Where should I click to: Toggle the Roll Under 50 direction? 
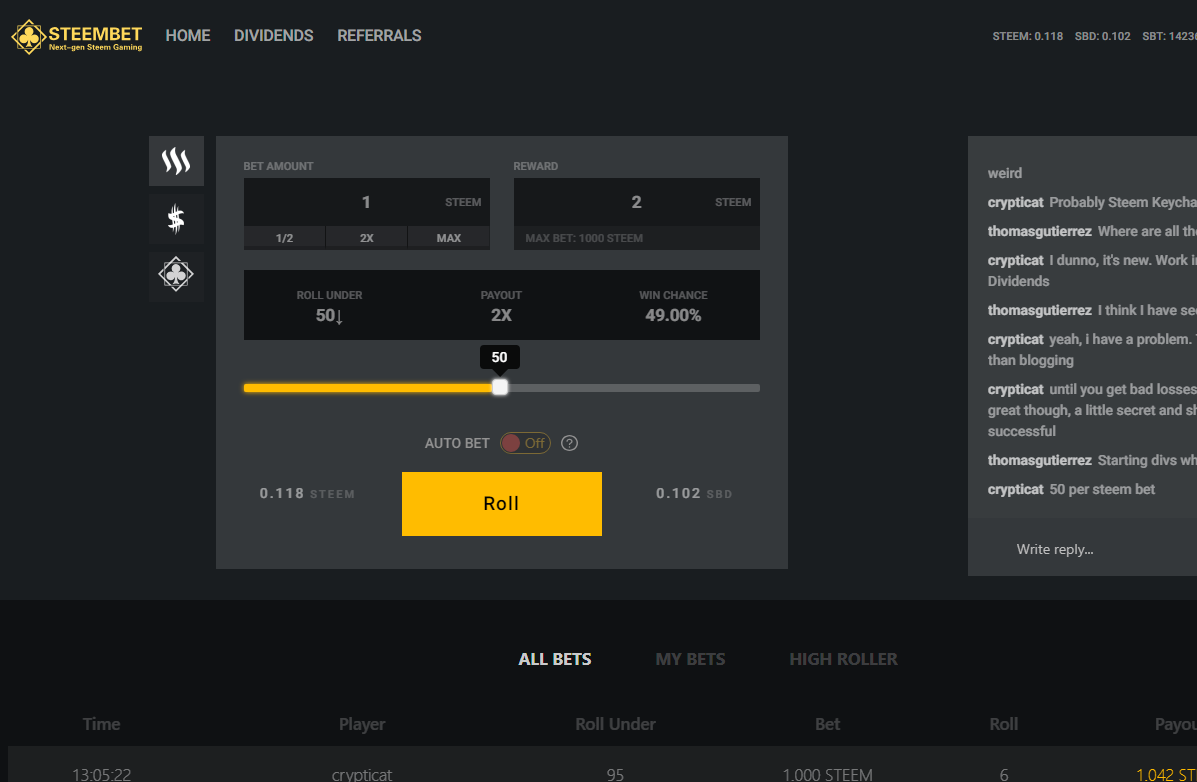[x=330, y=315]
